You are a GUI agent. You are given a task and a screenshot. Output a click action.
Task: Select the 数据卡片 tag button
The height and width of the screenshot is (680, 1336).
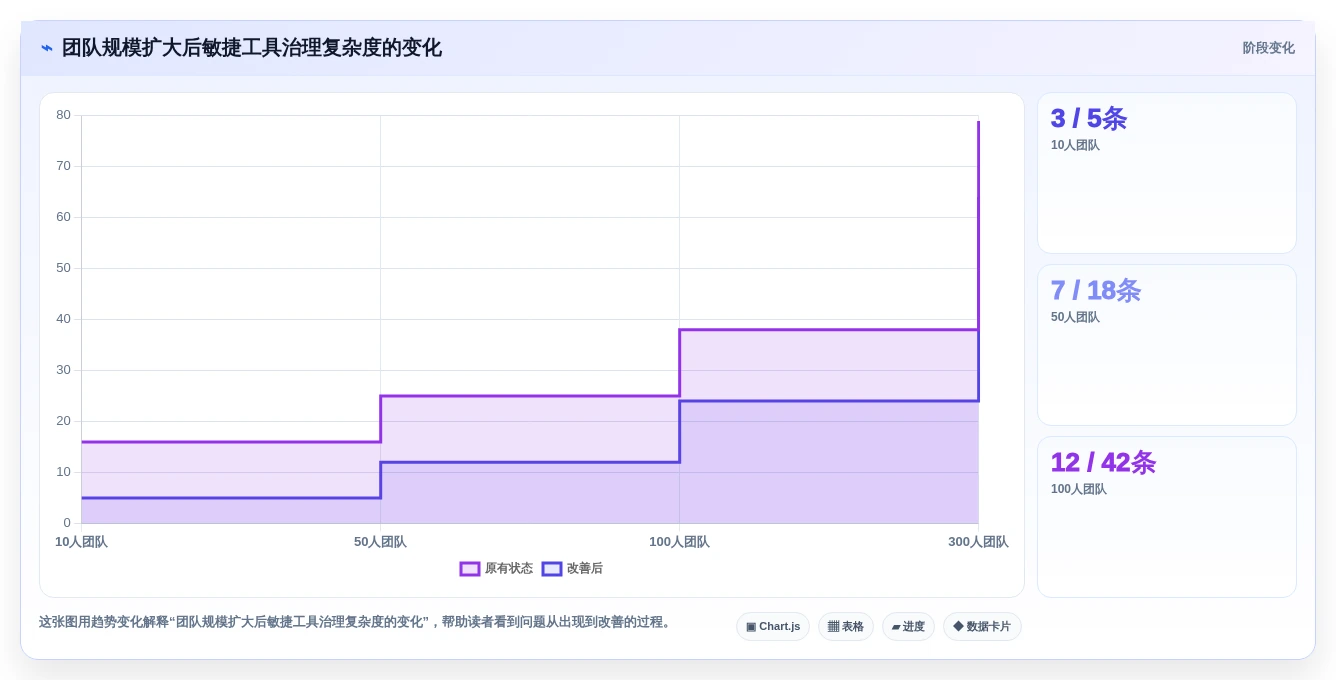pos(982,627)
